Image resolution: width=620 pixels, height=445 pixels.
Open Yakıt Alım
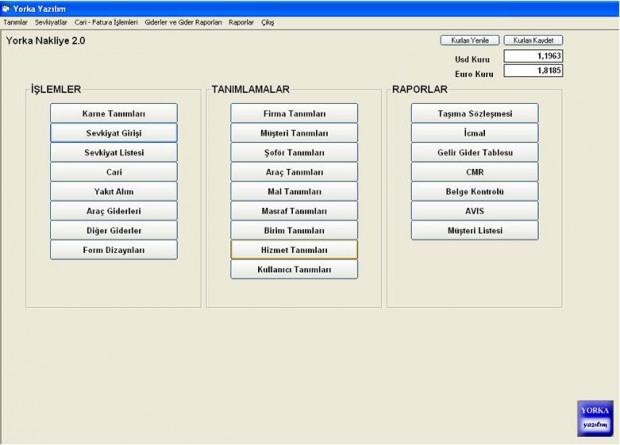(x=114, y=191)
